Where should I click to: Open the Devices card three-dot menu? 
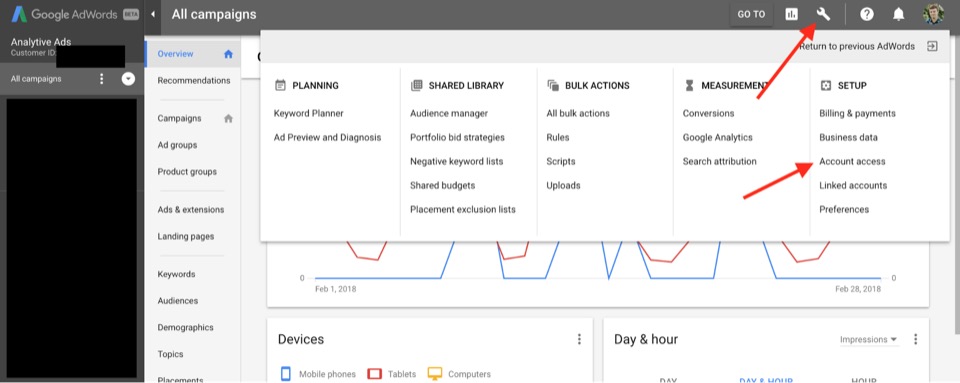(x=579, y=339)
